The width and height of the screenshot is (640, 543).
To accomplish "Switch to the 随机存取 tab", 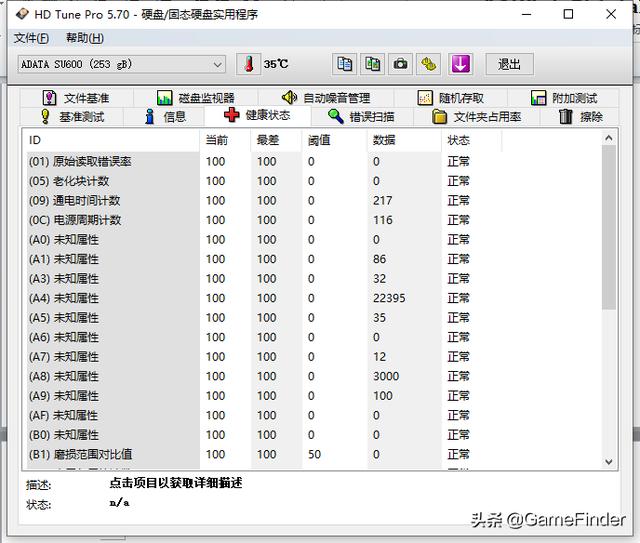I will pos(451,98).
